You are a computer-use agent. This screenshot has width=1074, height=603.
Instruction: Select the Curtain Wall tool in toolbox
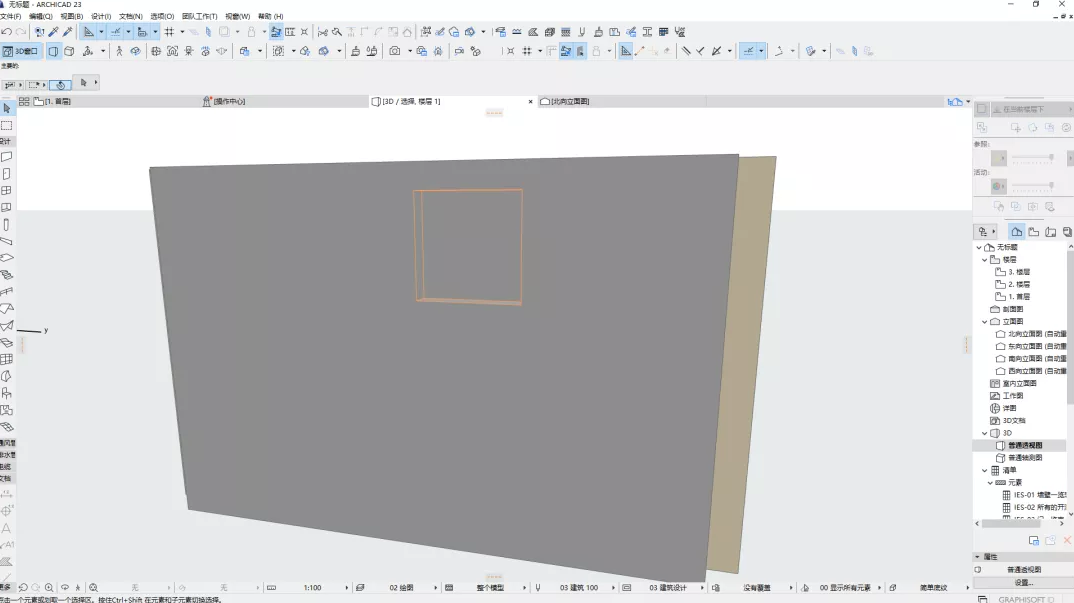click(7, 359)
